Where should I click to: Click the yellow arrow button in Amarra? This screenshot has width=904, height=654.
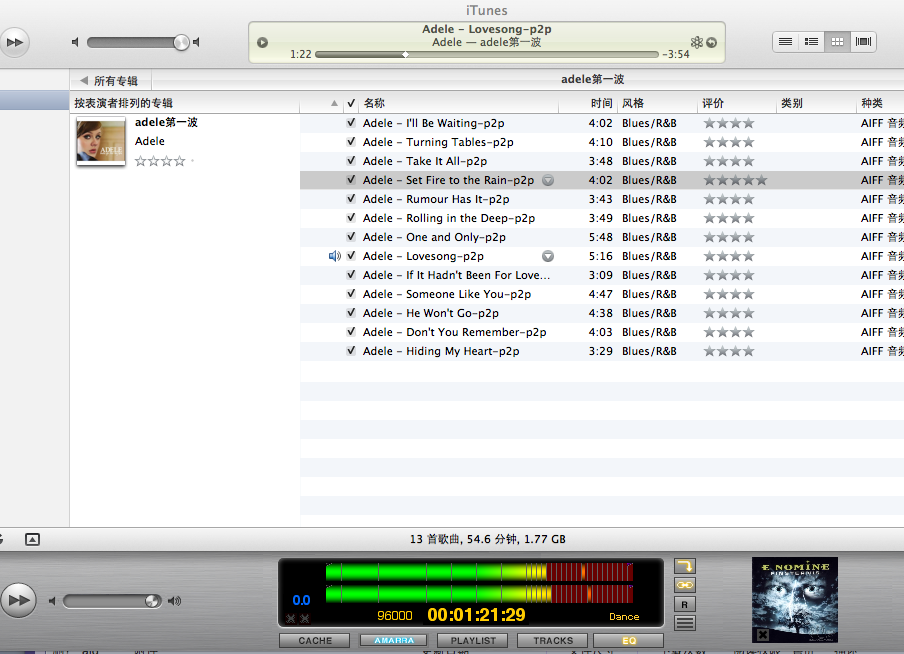coord(685,566)
